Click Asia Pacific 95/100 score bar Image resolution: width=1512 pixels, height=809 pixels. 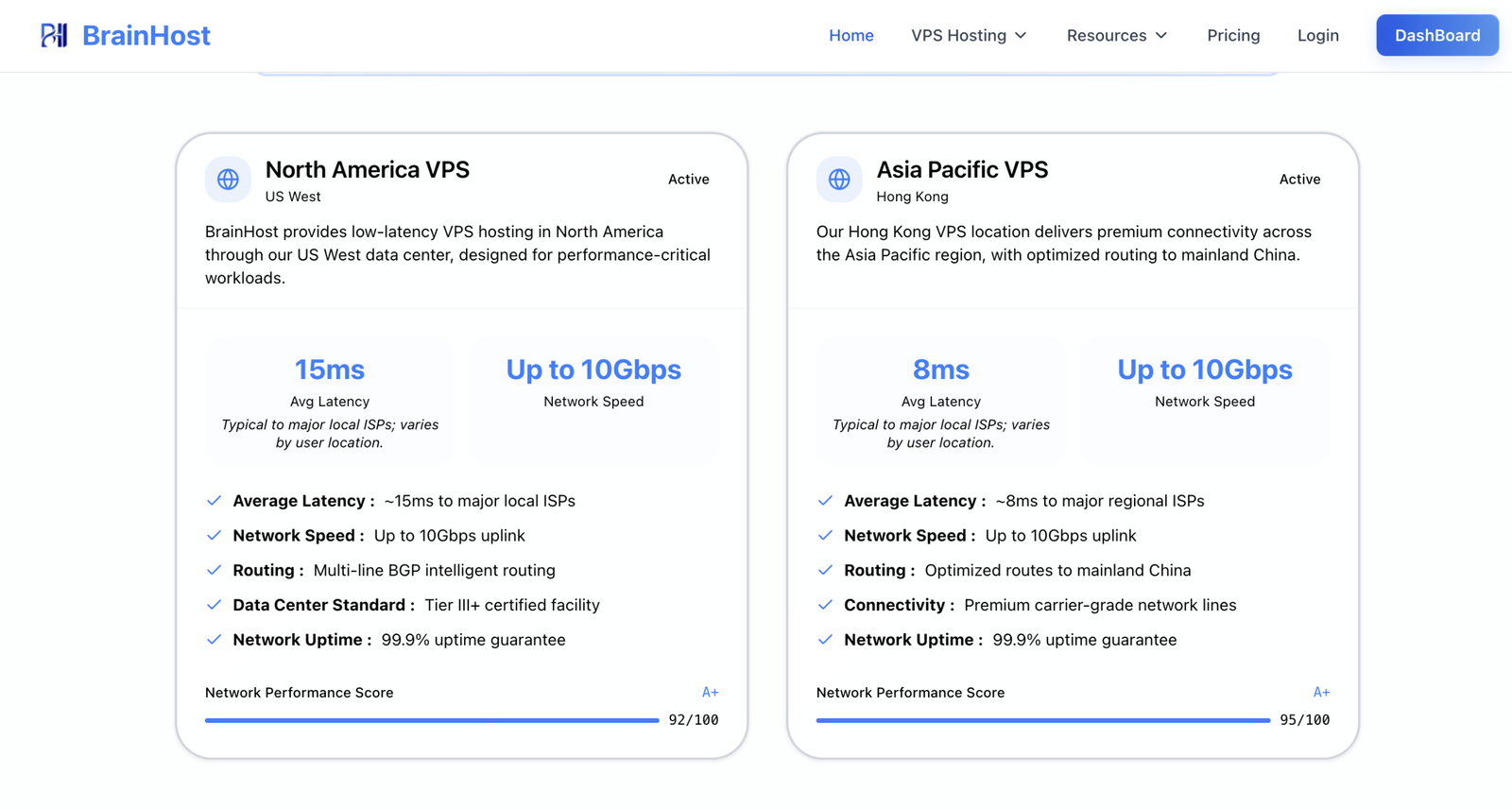pyautogui.click(x=1043, y=720)
